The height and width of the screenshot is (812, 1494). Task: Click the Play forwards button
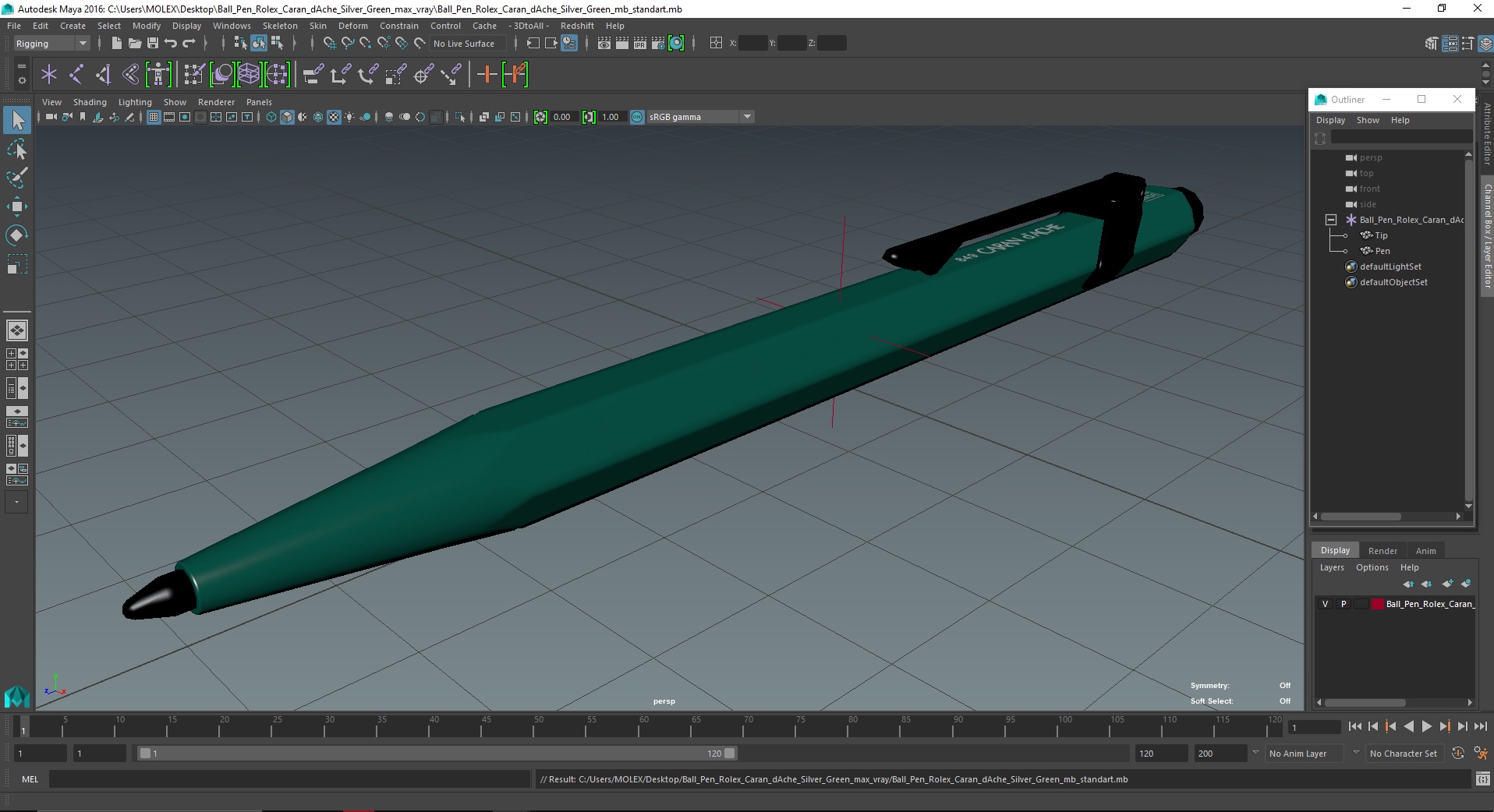pos(1426,726)
